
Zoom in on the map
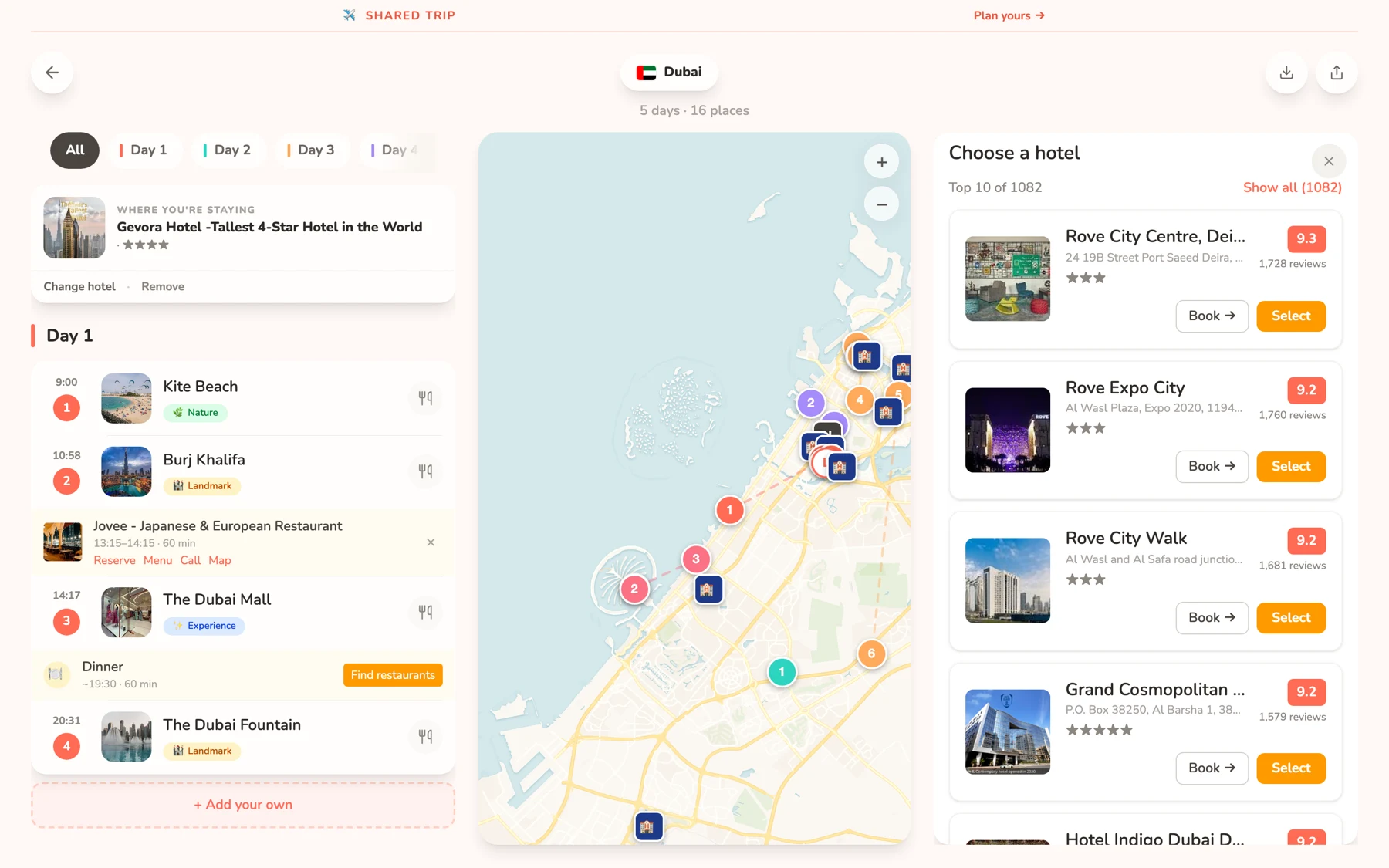pyautogui.click(x=881, y=162)
